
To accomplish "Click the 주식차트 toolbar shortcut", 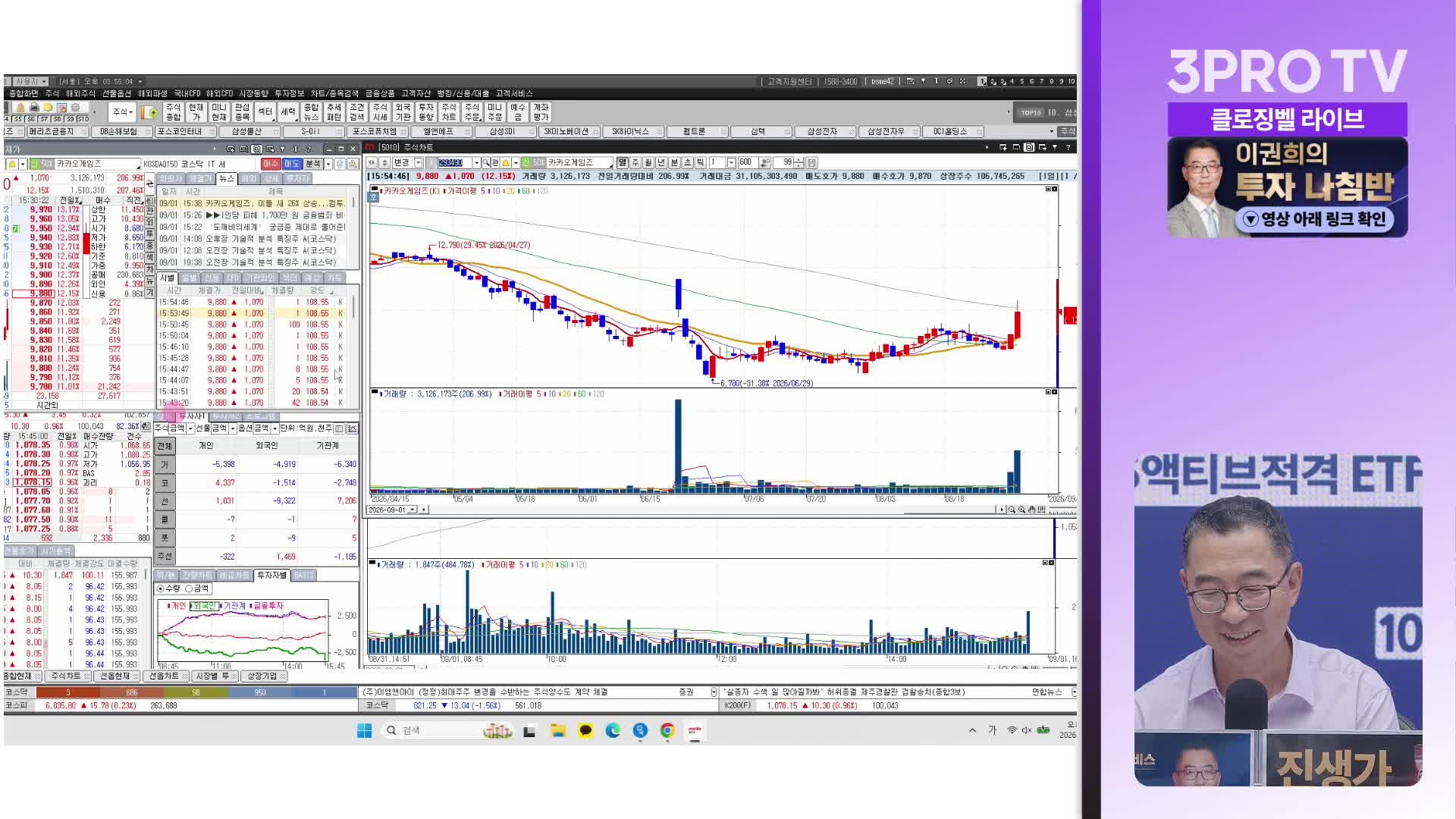I will [x=449, y=112].
